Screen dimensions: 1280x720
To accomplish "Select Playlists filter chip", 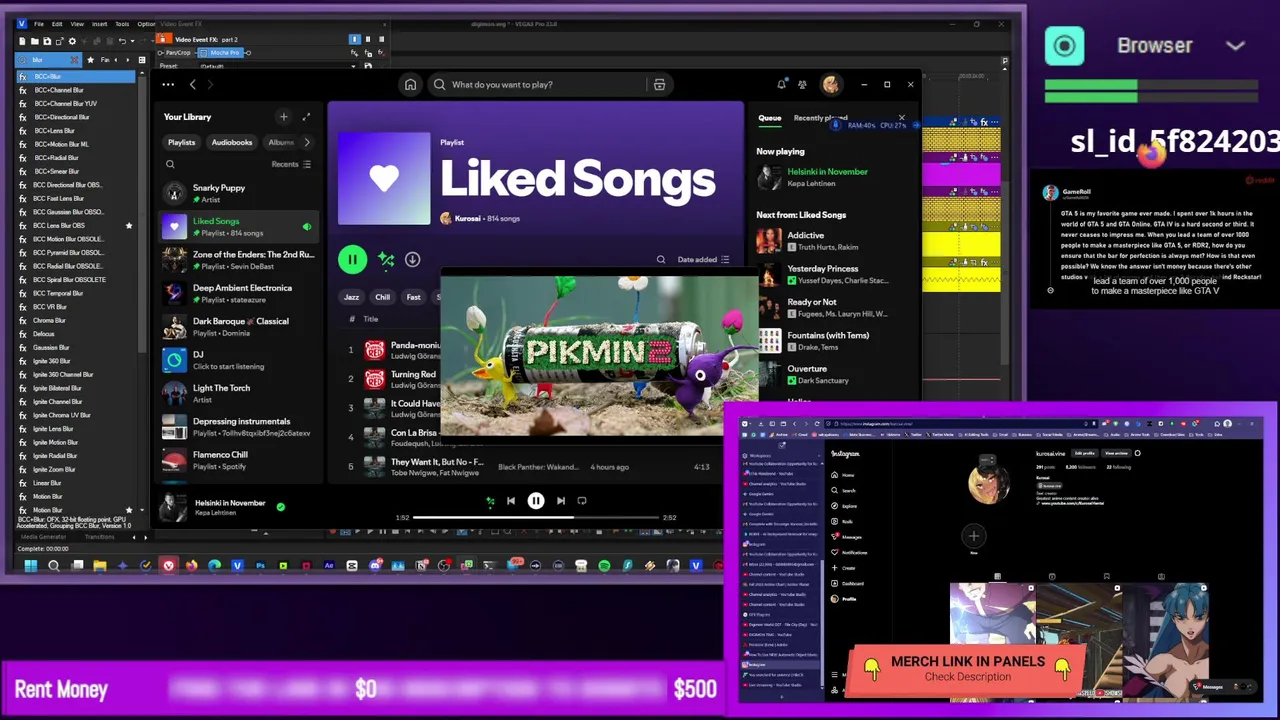I will tap(182, 142).
